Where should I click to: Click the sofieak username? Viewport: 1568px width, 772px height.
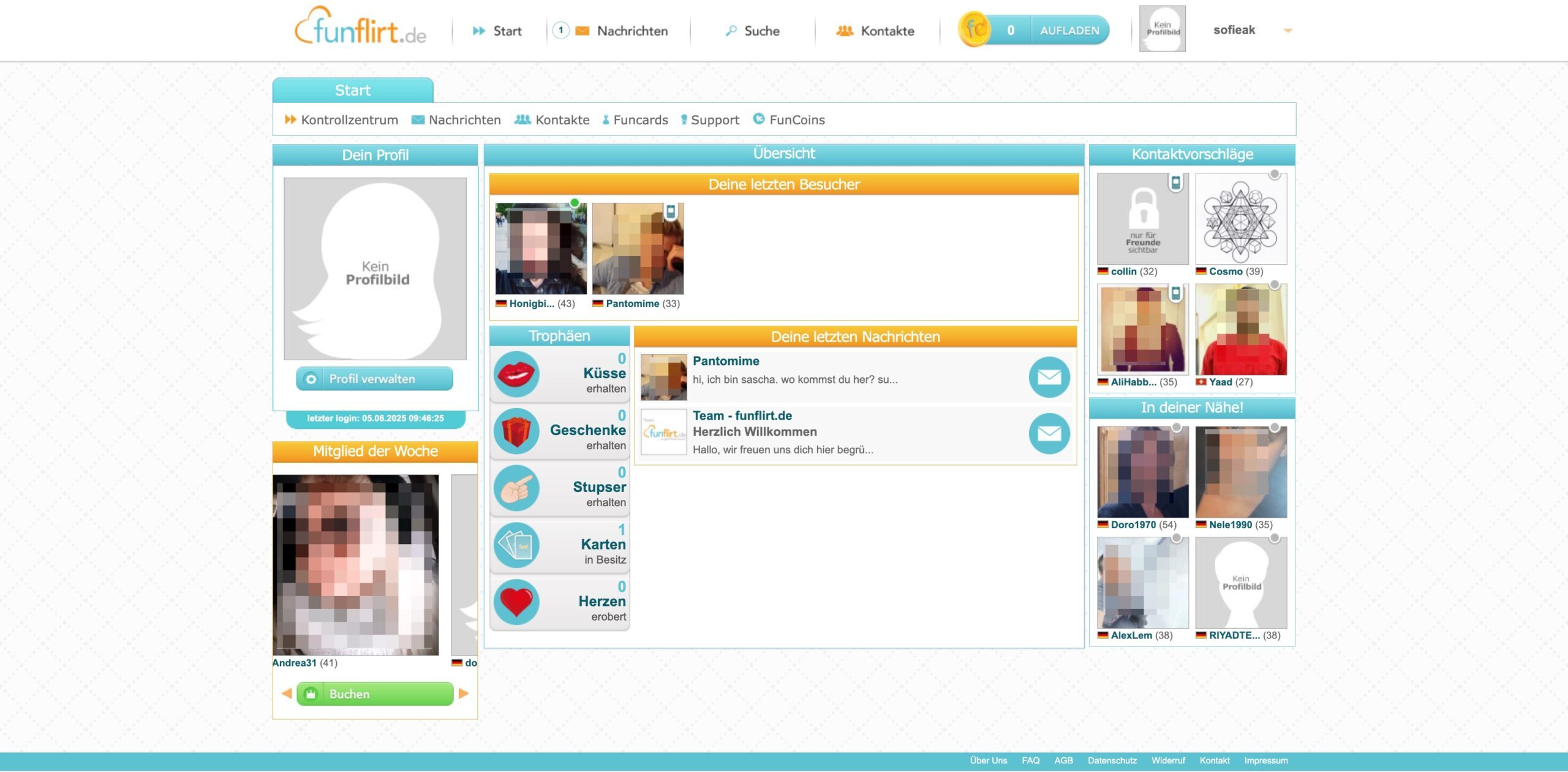1234,30
